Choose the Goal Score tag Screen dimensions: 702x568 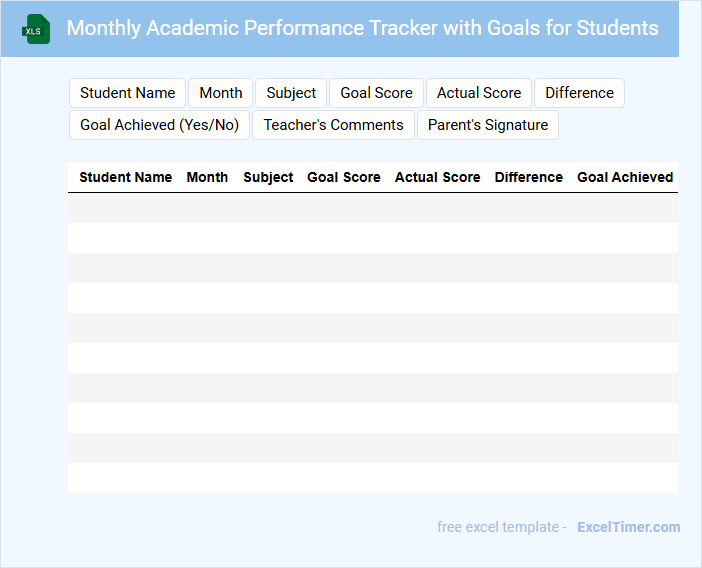click(x=376, y=93)
